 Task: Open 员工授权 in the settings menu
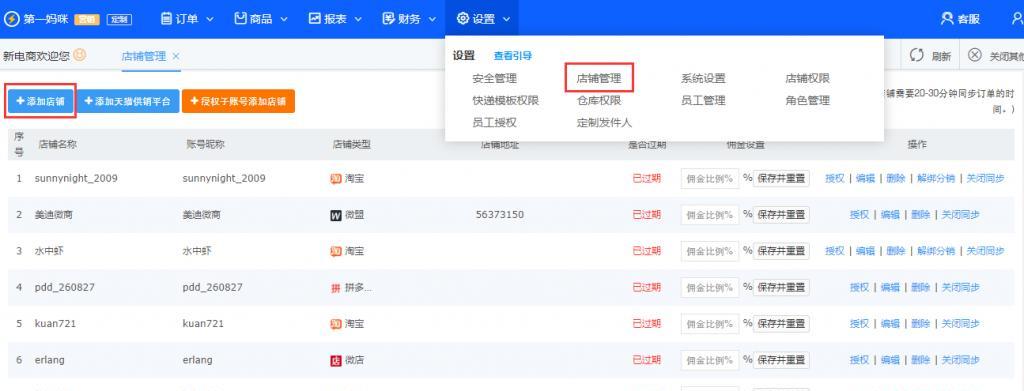494,122
